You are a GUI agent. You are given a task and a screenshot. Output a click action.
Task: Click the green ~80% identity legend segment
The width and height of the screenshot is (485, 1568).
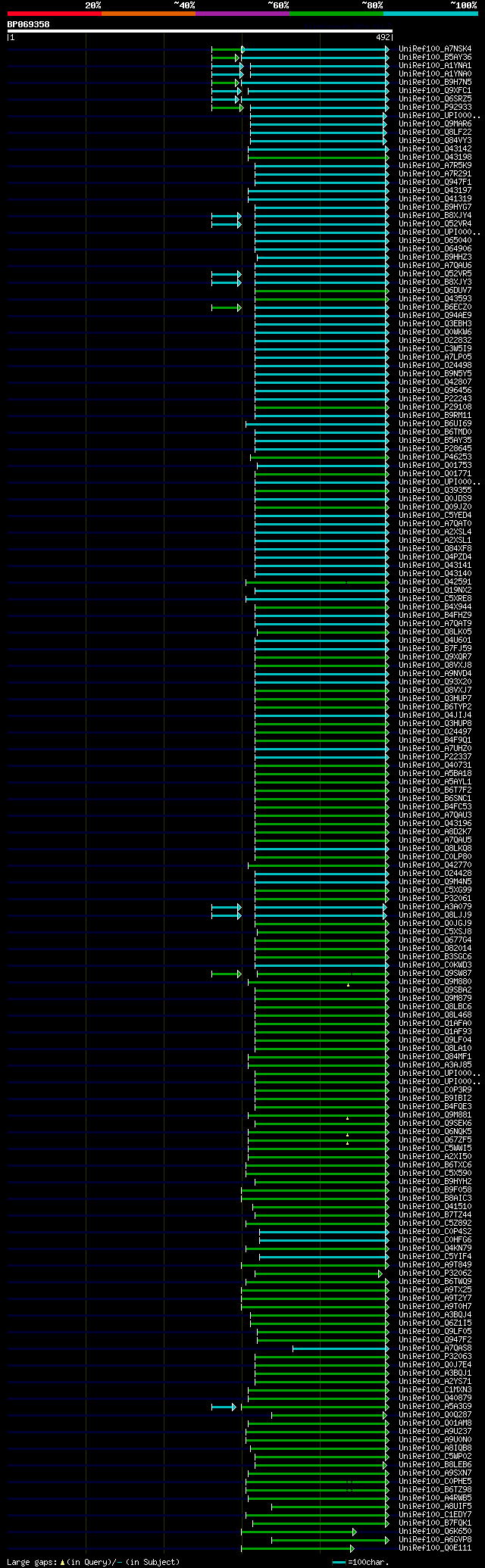point(336,14)
